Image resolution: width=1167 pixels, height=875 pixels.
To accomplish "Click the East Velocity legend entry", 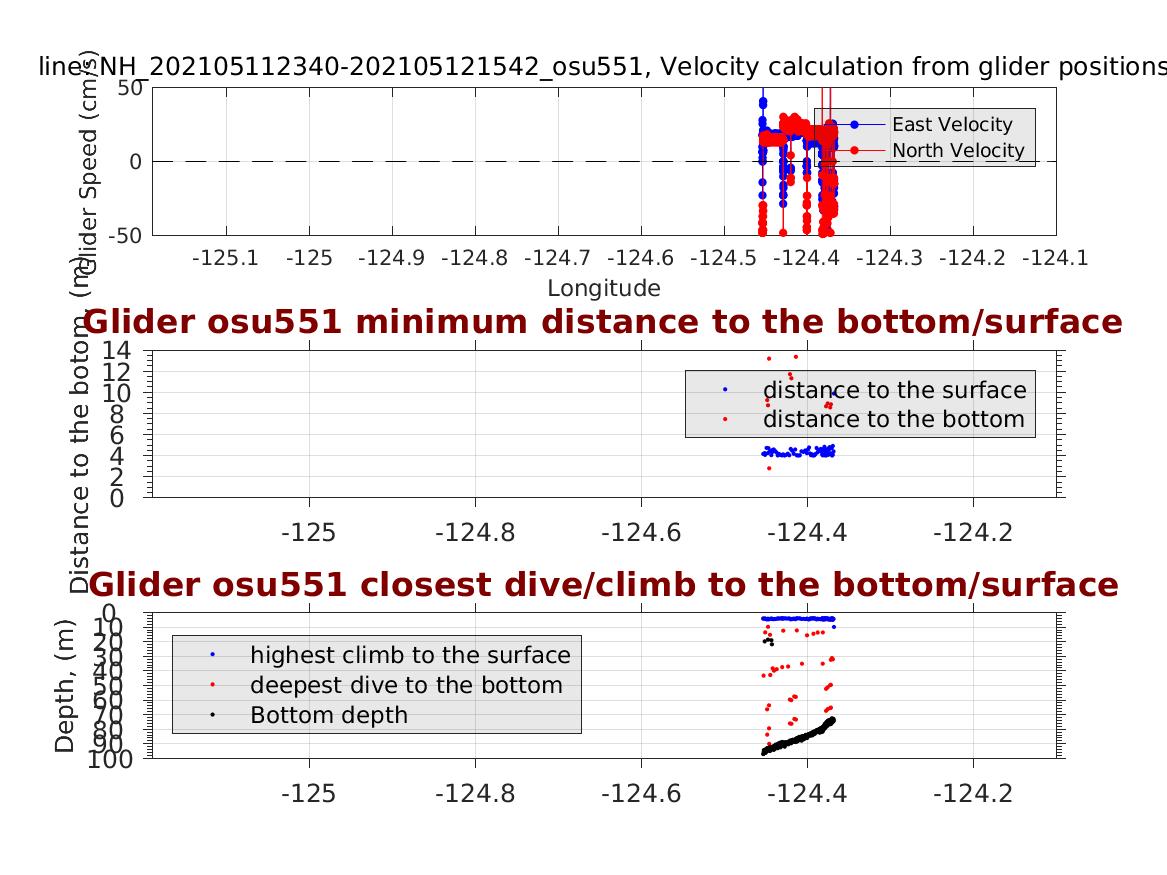I will [x=927, y=124].
